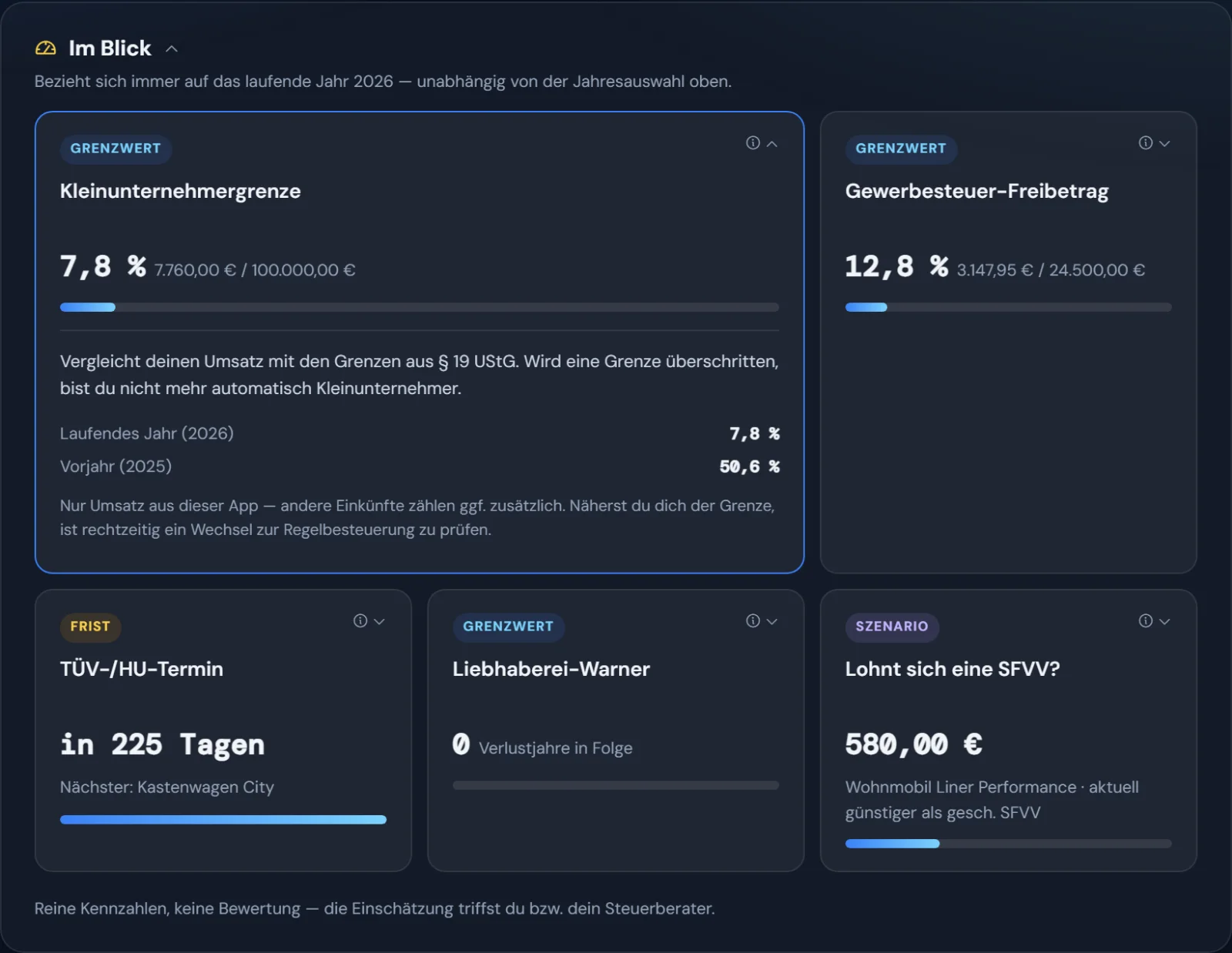Click the FRIST badge on TÜV card

(90, 627)
